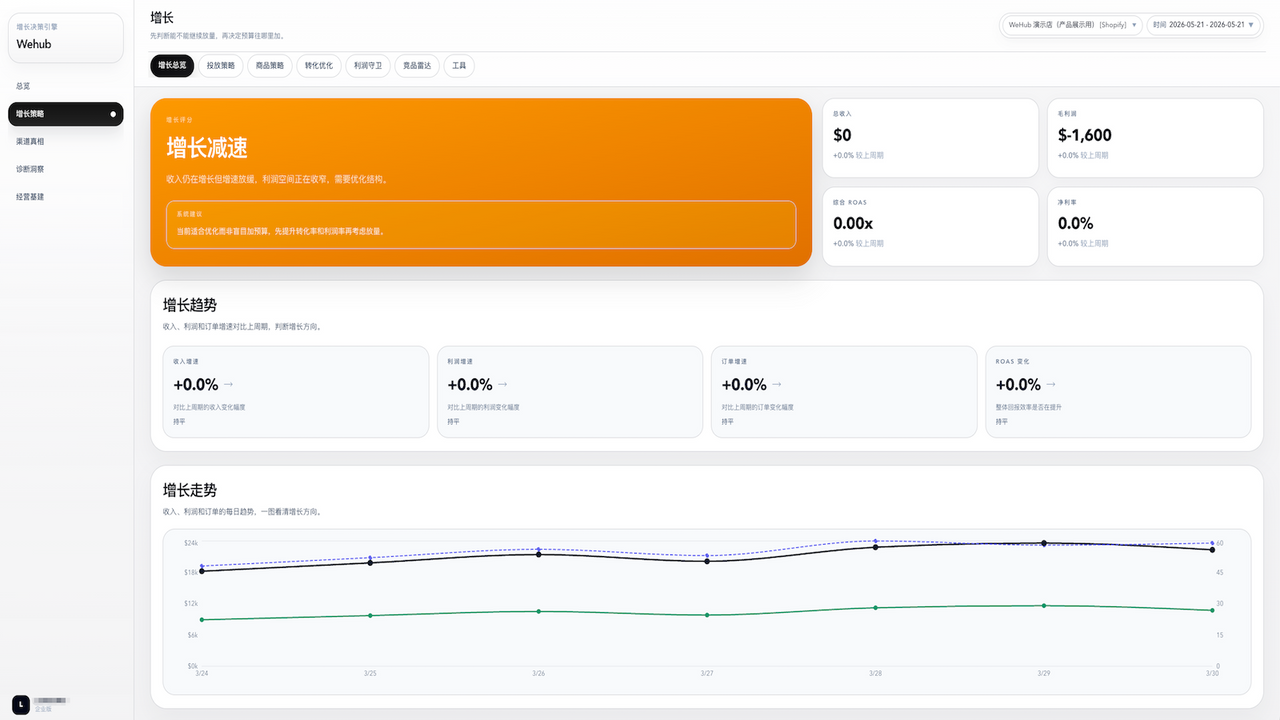The height and width of the screenshot is (720, 1280).
Task: Open the 时间 date range dropdown
Action: pyautogui.click(x=1204, y=25)
